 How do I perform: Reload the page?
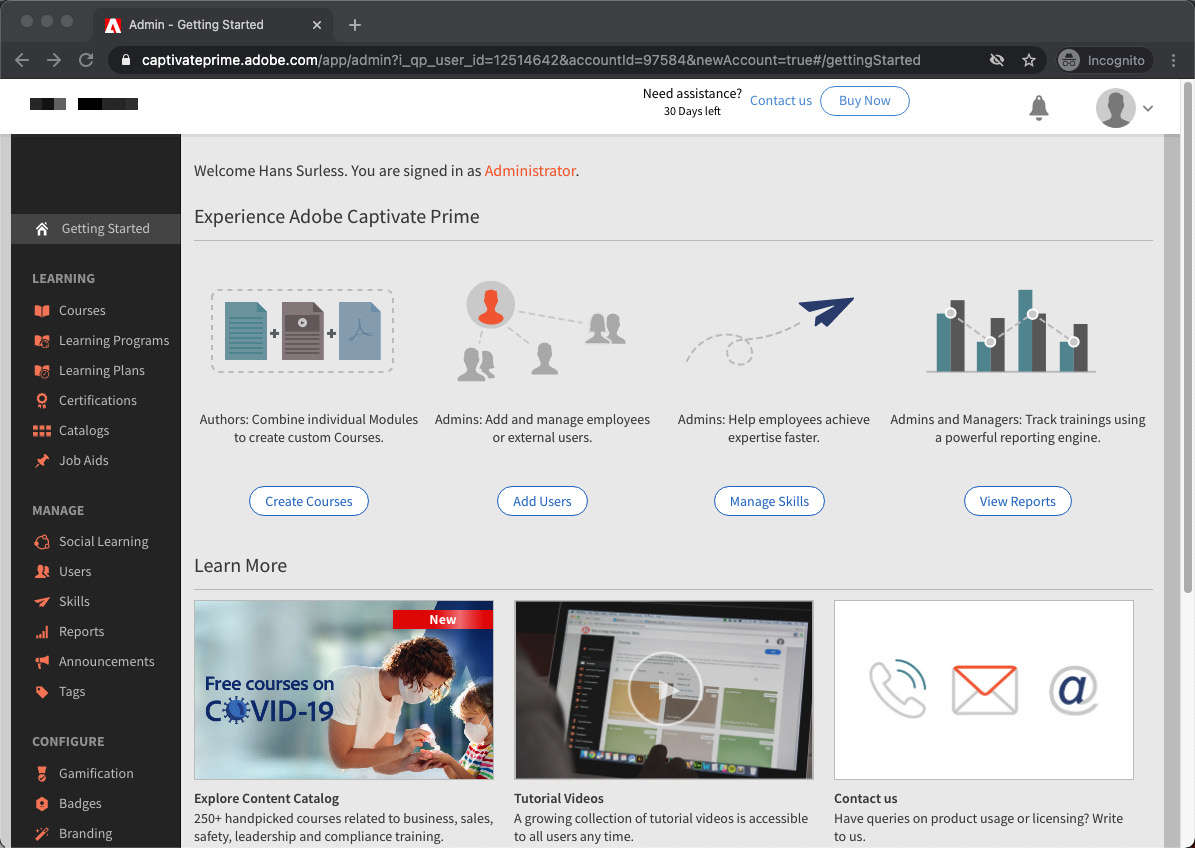[86, 60]
